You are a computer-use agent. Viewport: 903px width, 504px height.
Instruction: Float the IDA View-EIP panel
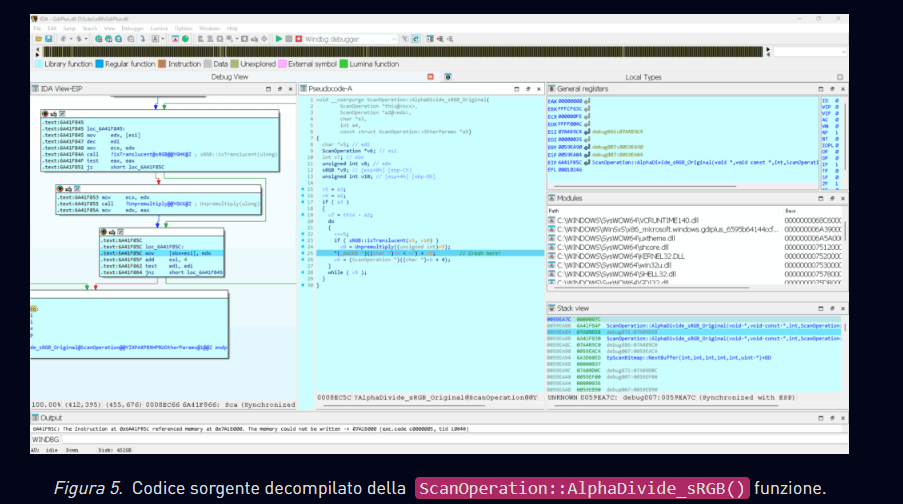point(280,89)
